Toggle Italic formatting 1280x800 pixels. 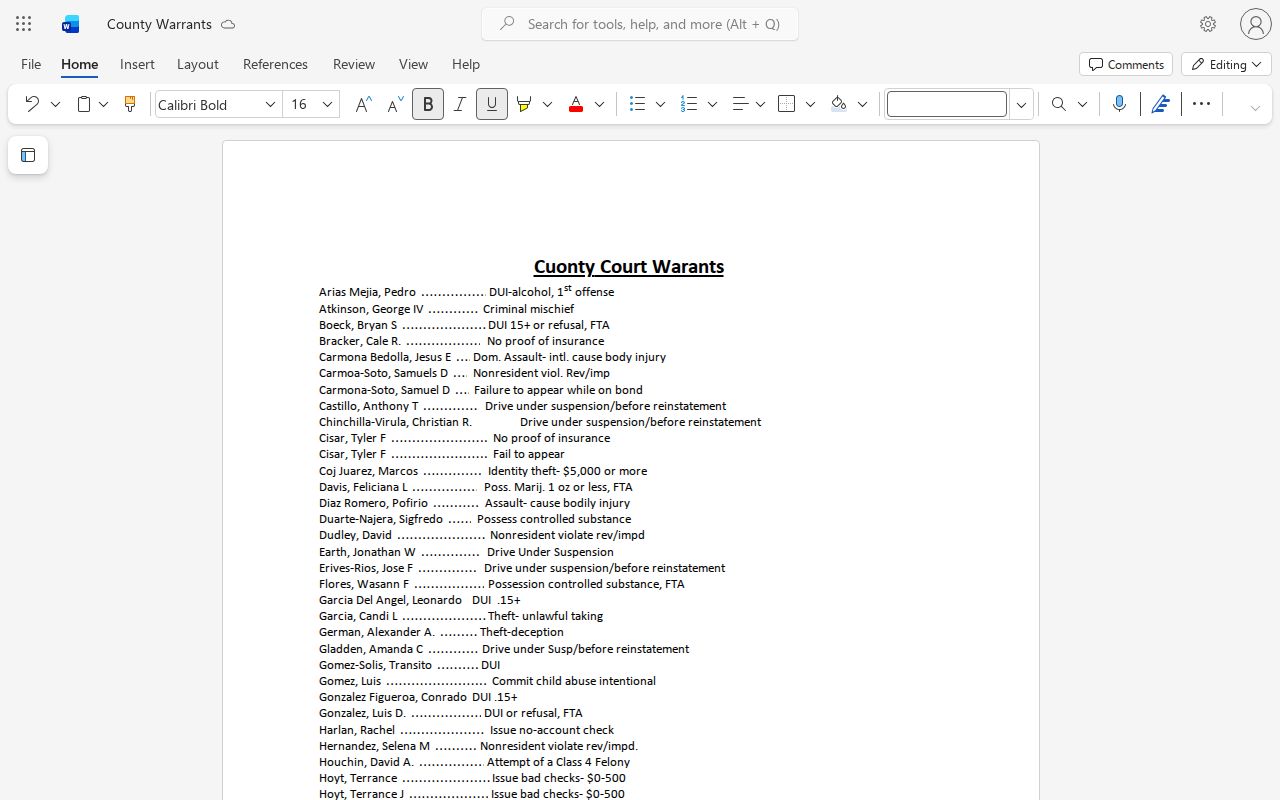point(459,104)
